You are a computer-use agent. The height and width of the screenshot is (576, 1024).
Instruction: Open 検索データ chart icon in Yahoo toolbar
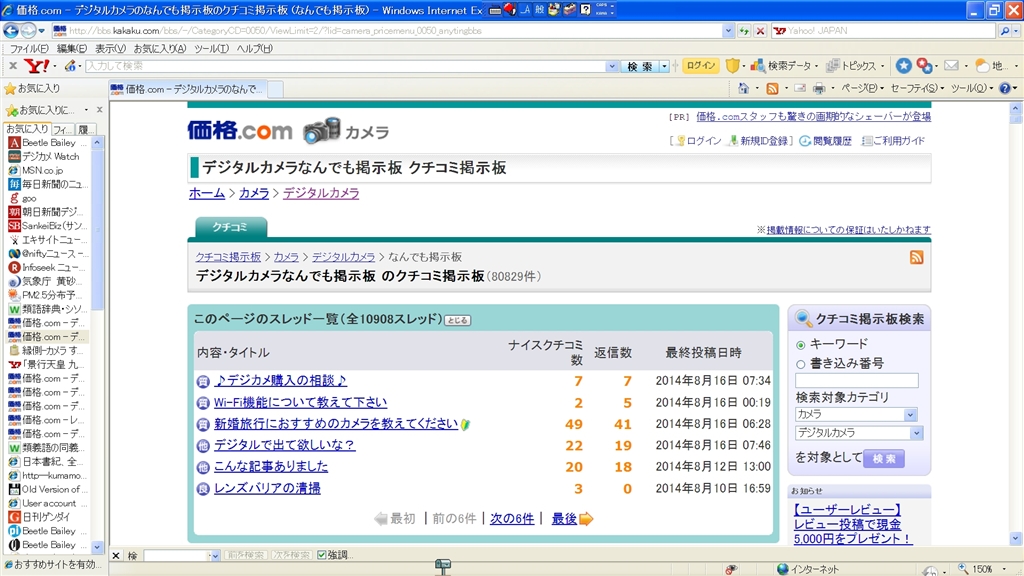[758, 66]
